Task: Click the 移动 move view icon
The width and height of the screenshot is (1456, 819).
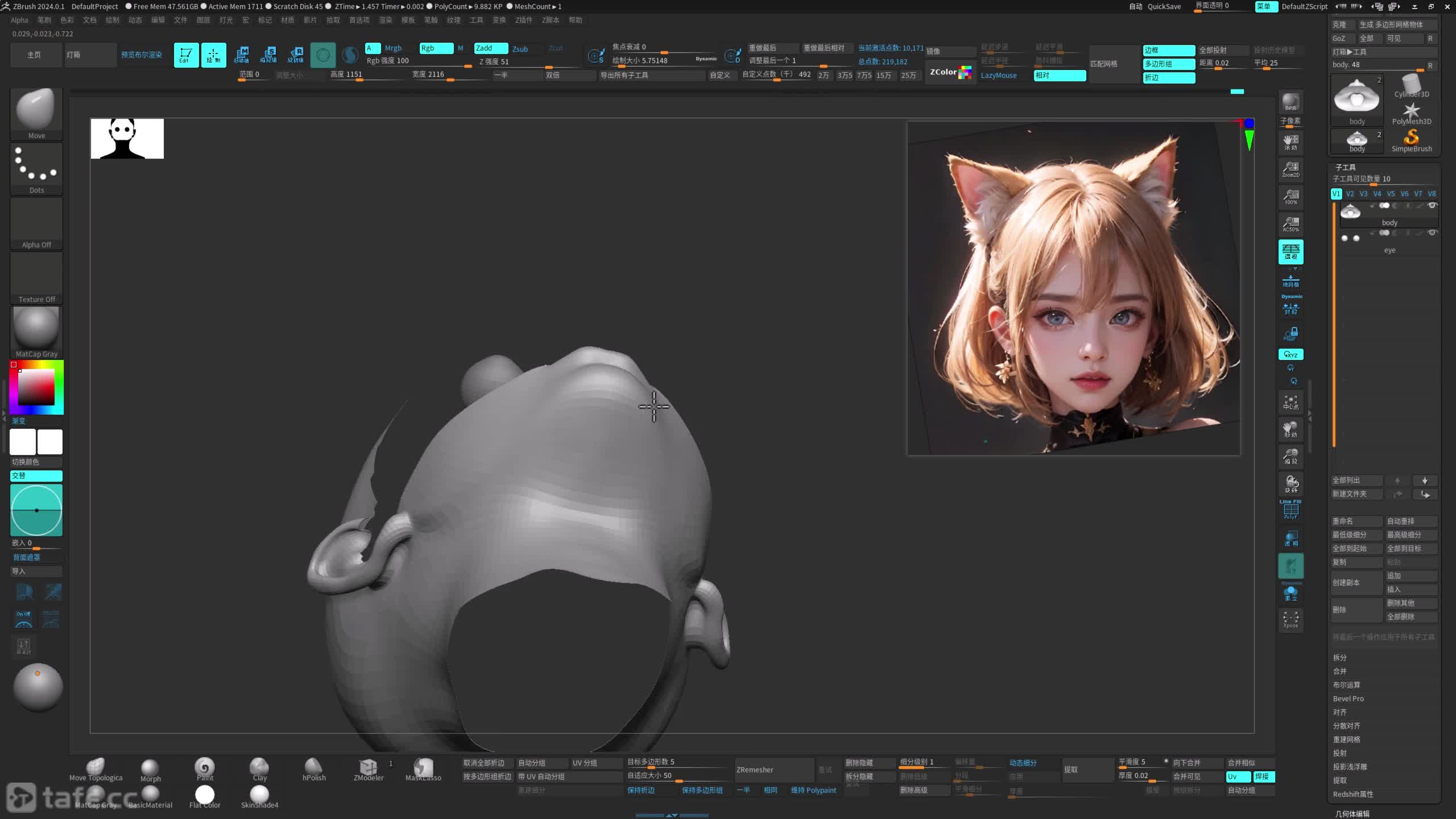Action: coord(1290,429)
